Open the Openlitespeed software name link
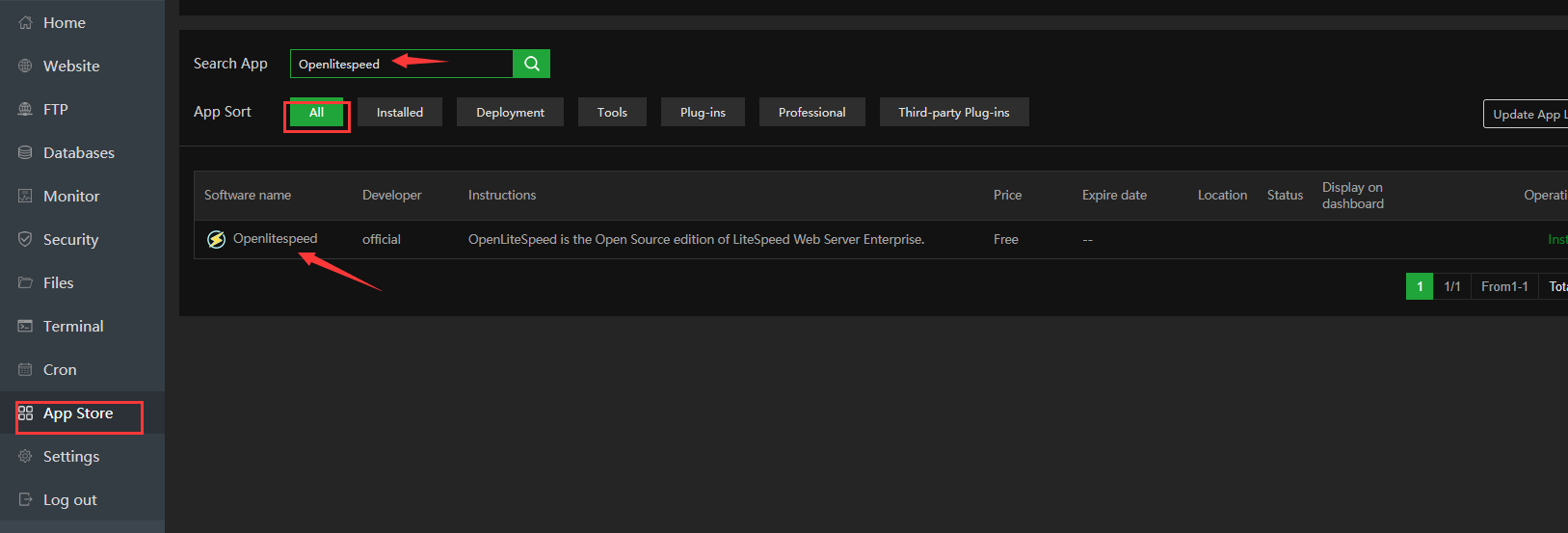Screen dimensions: 1568x533 coord(275,239)
